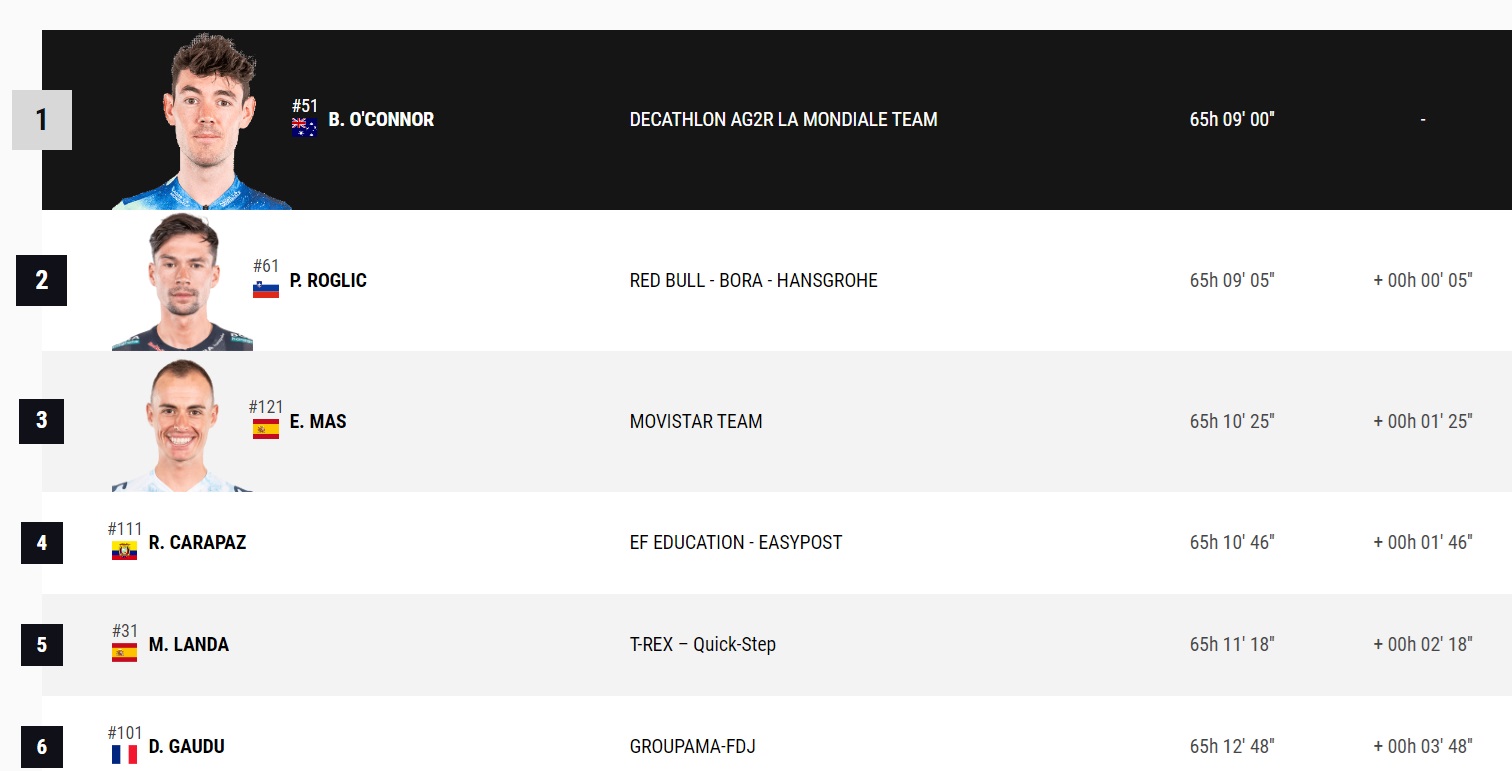Click the French flag beside D. Gaudu
1512x771 pixels.
pyautogui.click(x=124, y=754)
